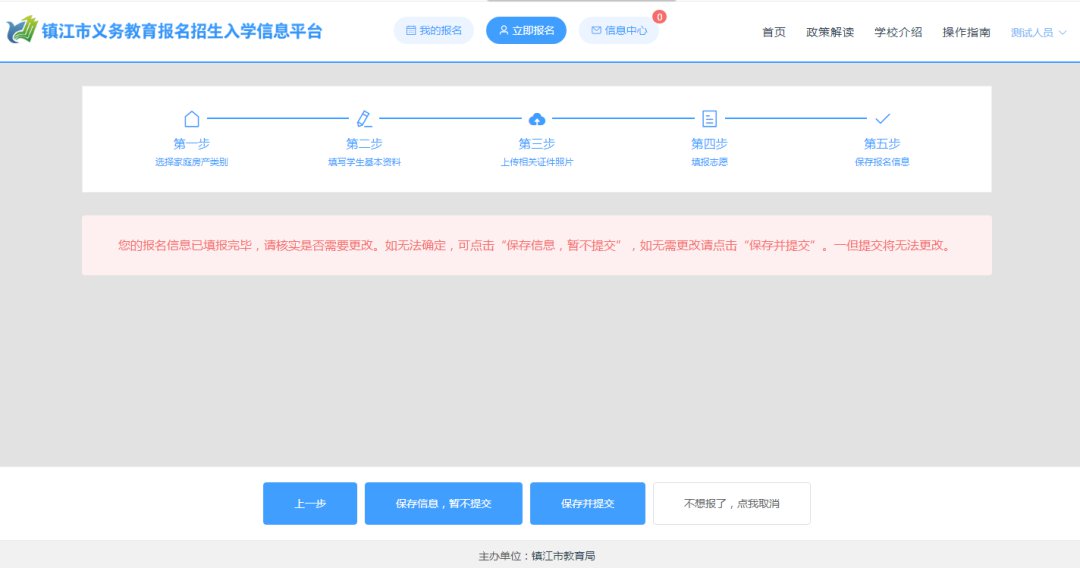Click the pencil icon for step two
1080x568 pixels.
[364, 119]
